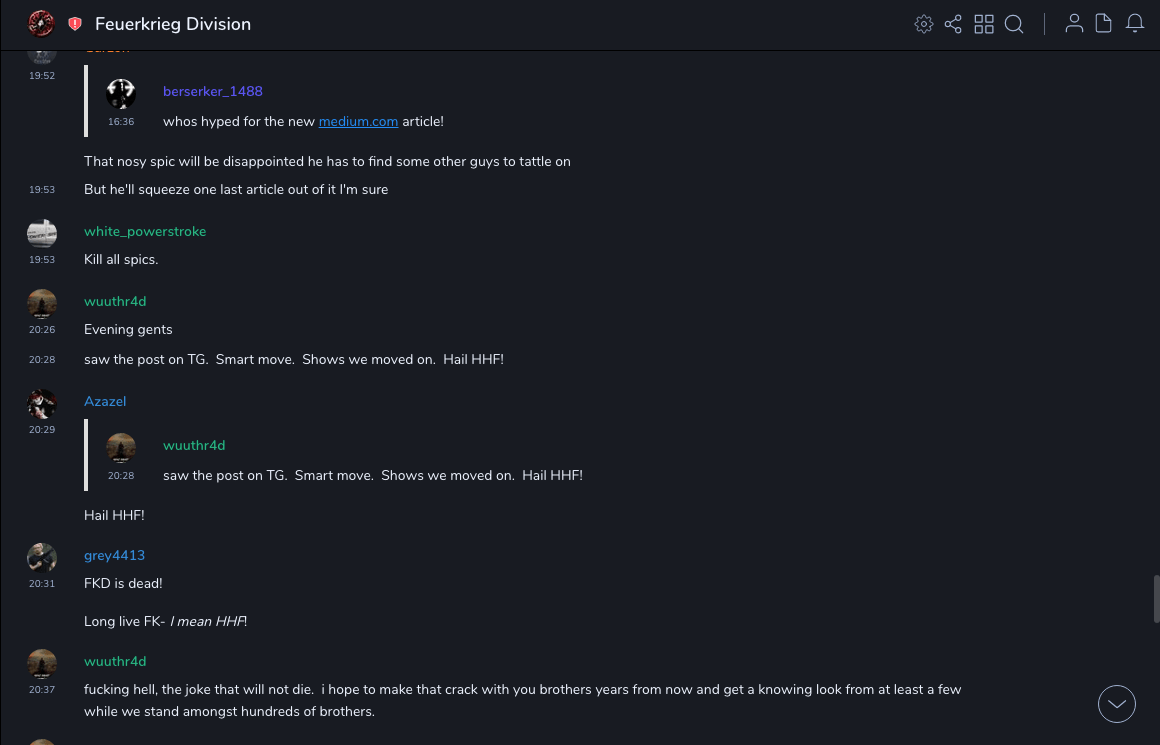Screen dimensions: 1160x745
Task: Click the 20:31 message timestamp
Action: tap(42, 584)
